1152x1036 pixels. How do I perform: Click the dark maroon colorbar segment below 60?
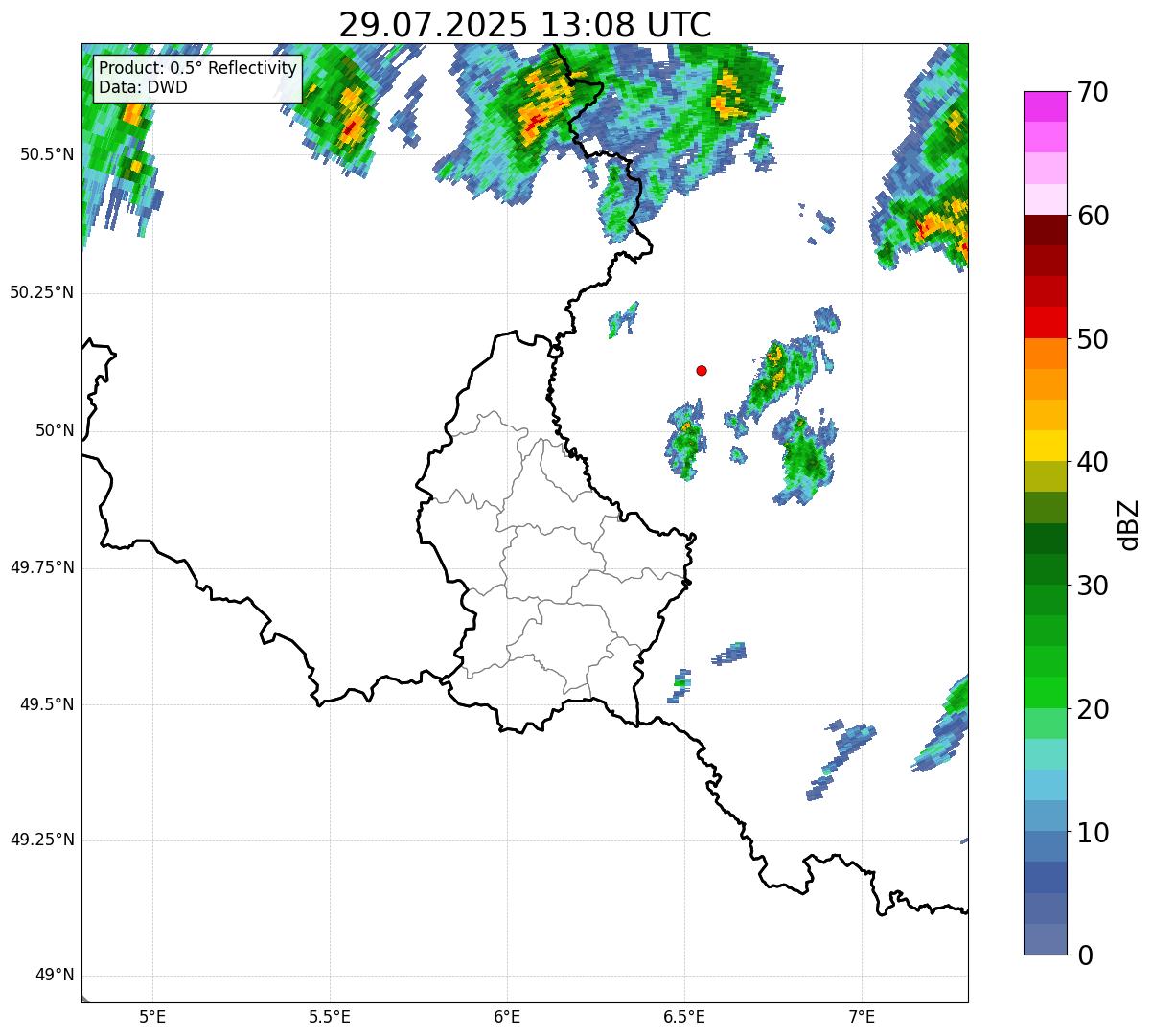(1045, 230)
